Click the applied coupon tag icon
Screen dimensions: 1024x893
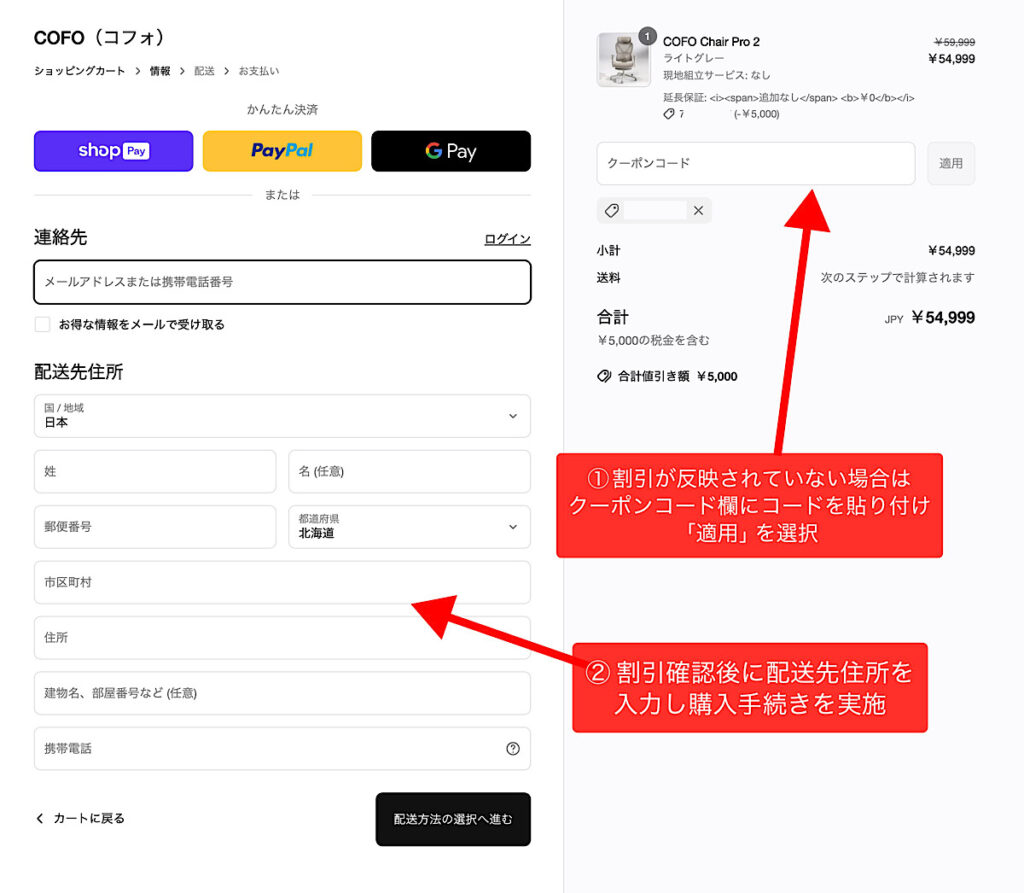click(612, 210)
